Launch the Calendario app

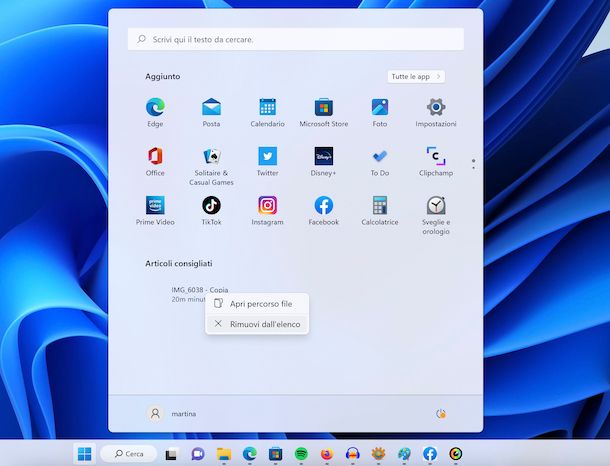coord(268,112)
